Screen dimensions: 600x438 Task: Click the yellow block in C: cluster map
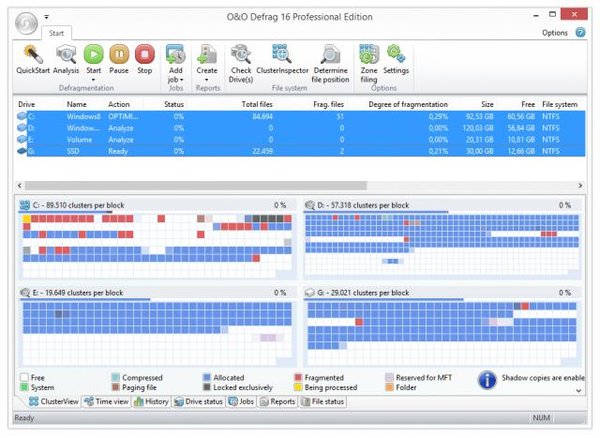27,219
